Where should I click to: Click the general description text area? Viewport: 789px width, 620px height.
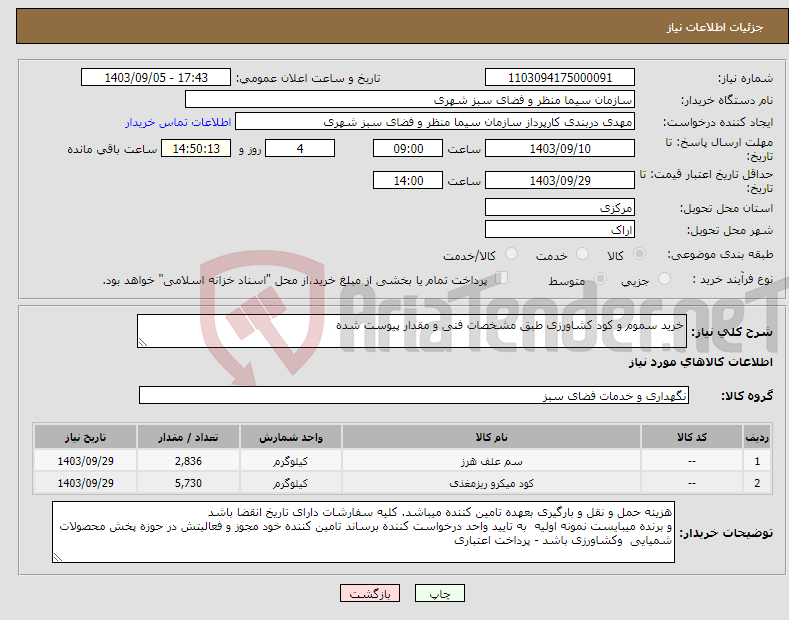[x=412, y=331]
